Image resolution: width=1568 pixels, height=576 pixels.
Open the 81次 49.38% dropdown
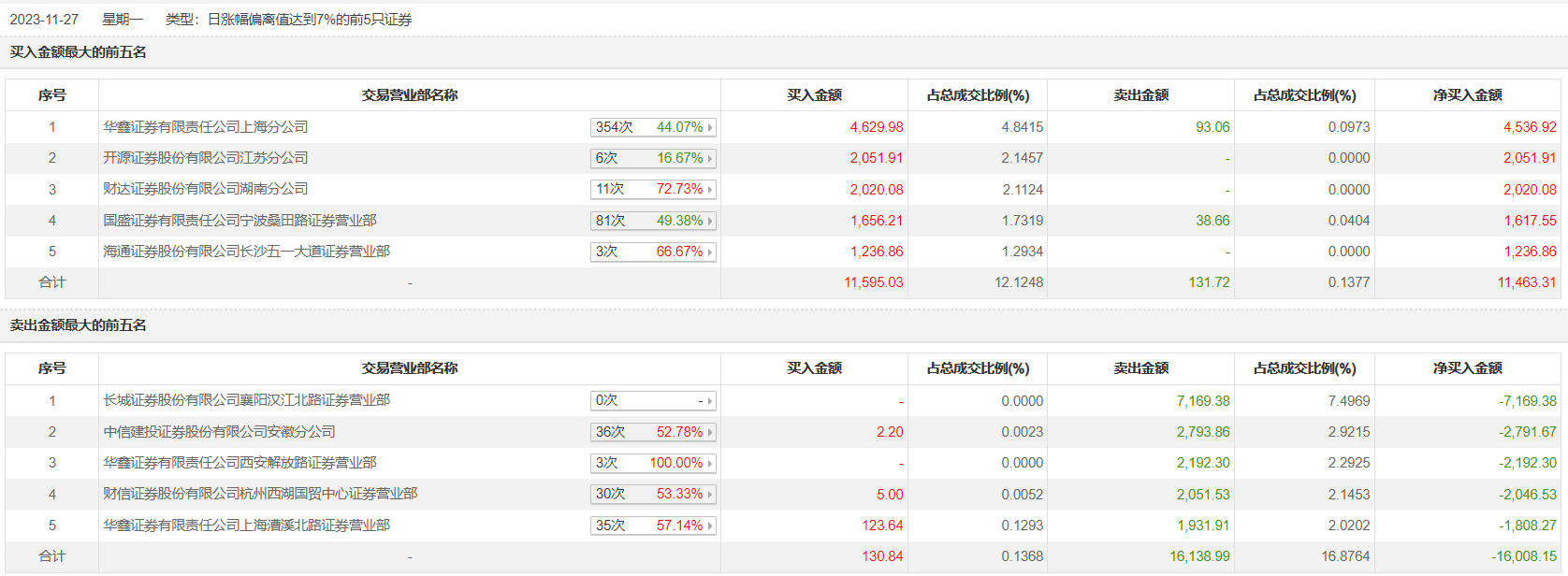[653, 221]
